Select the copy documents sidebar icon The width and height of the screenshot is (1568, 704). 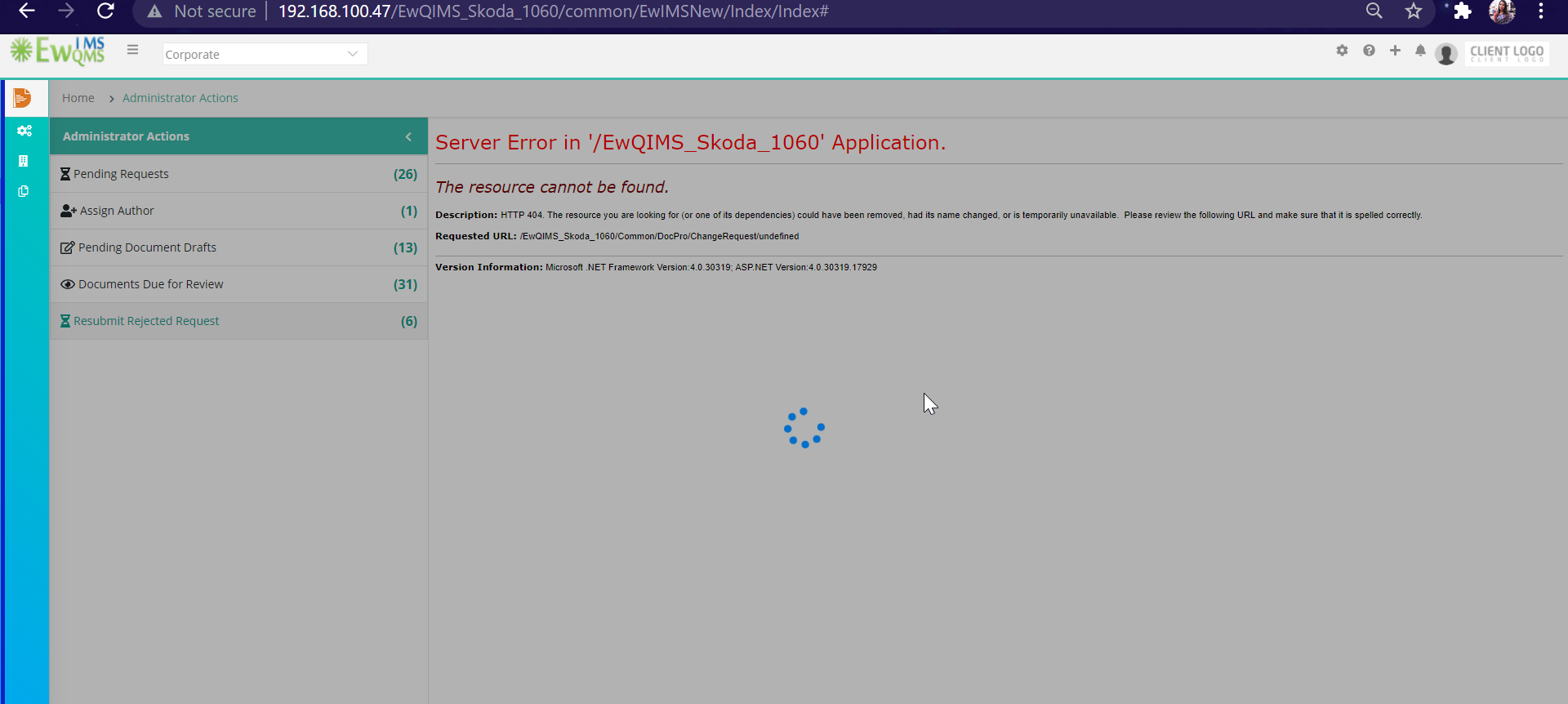coord(23,191)
